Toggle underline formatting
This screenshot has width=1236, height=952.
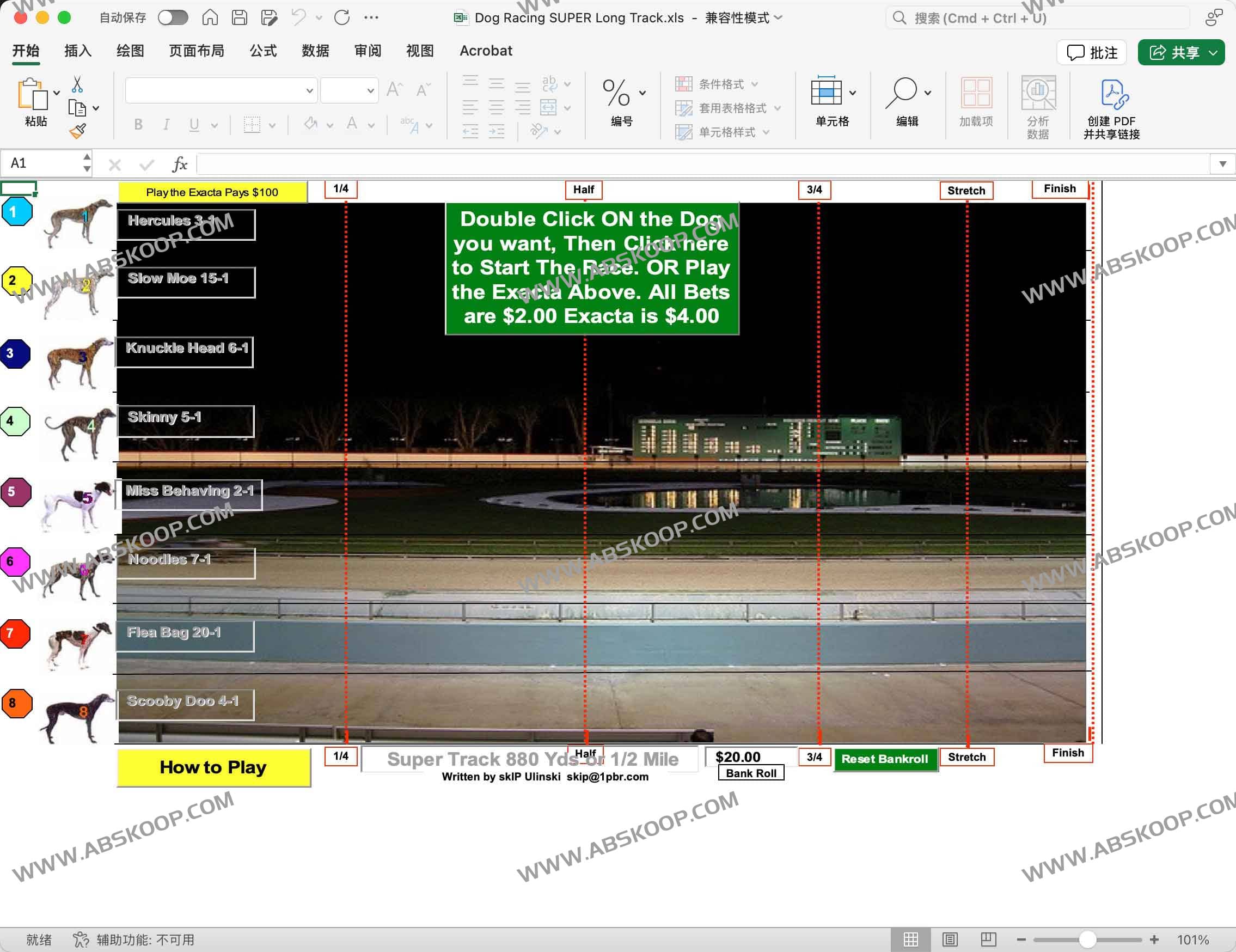[193, 125]
